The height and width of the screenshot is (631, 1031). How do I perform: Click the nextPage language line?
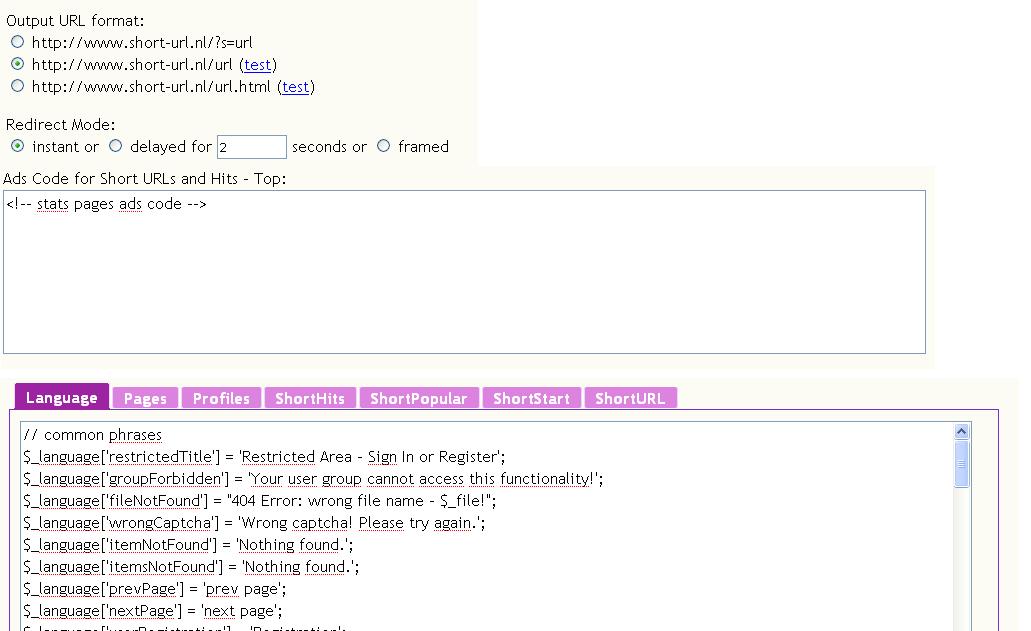pos(153,611)
